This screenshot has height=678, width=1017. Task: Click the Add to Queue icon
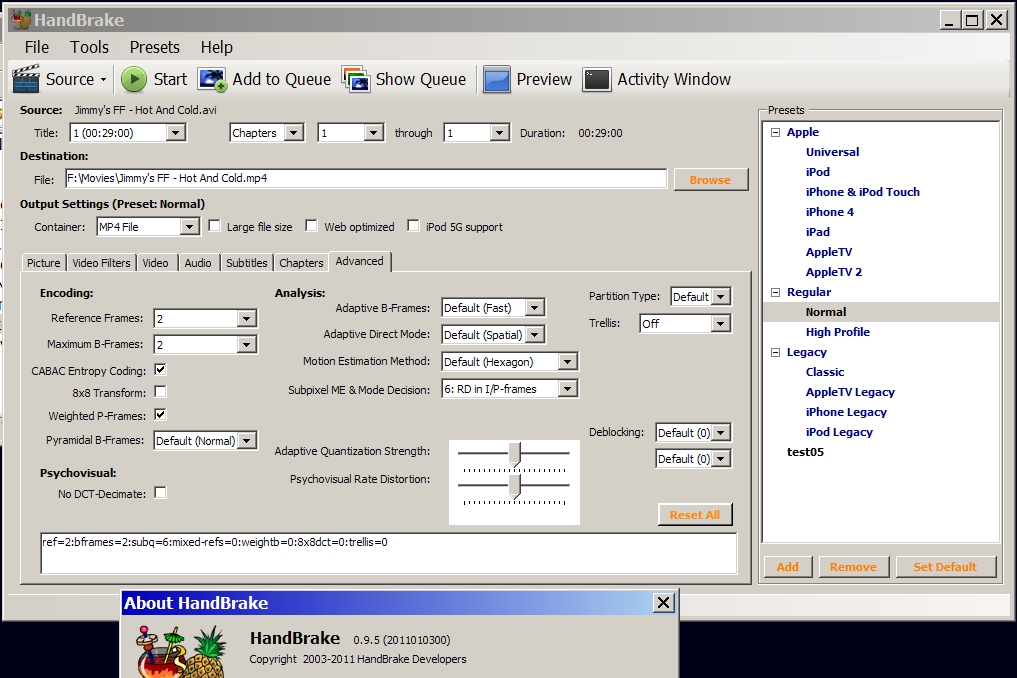point(213,79)
